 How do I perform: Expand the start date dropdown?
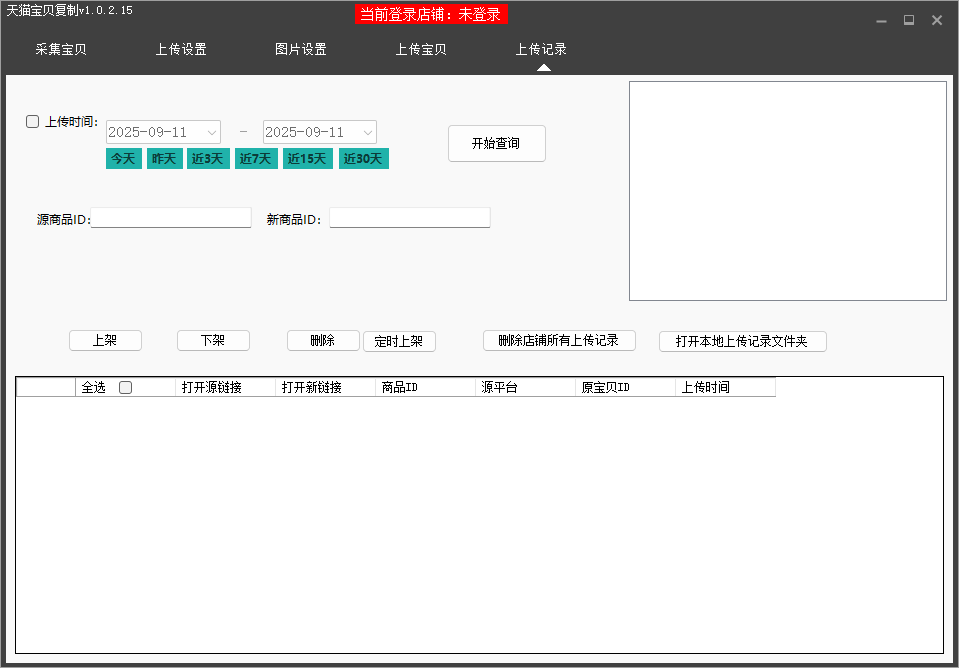212,132
